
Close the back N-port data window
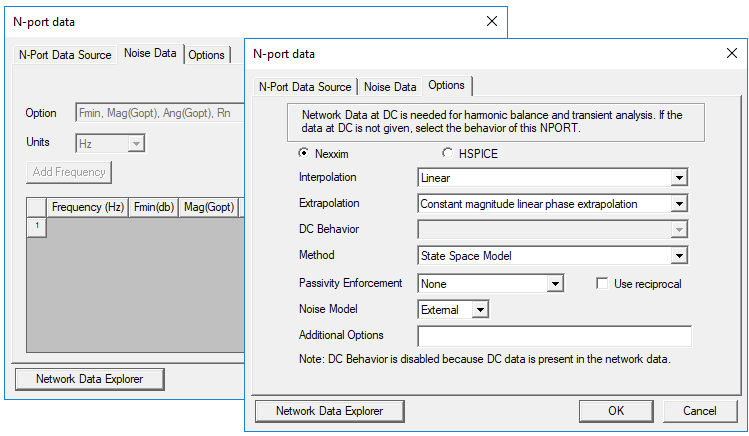(x=492, y=21)
